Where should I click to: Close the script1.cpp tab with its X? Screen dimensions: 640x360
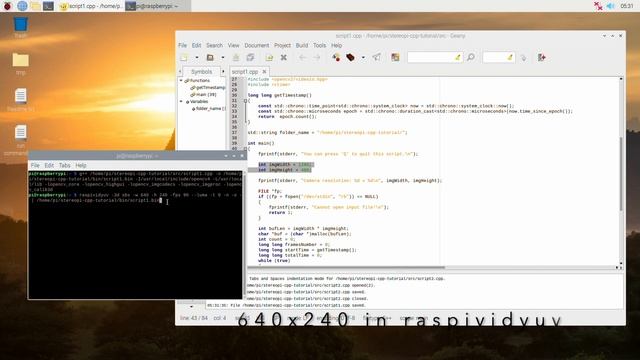tap(264, 71)
